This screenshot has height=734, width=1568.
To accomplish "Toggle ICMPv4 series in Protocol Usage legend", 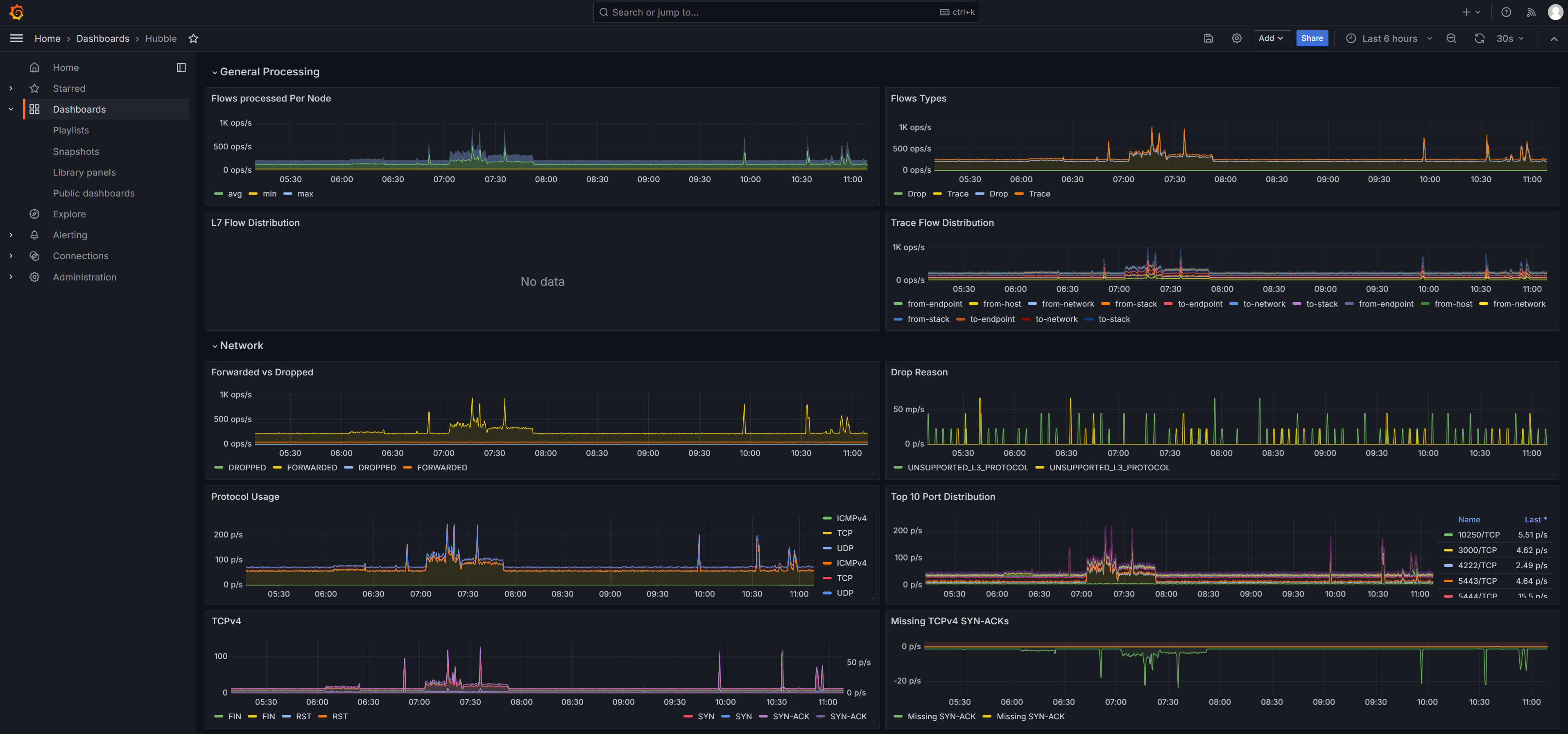I will coord(851,518).
